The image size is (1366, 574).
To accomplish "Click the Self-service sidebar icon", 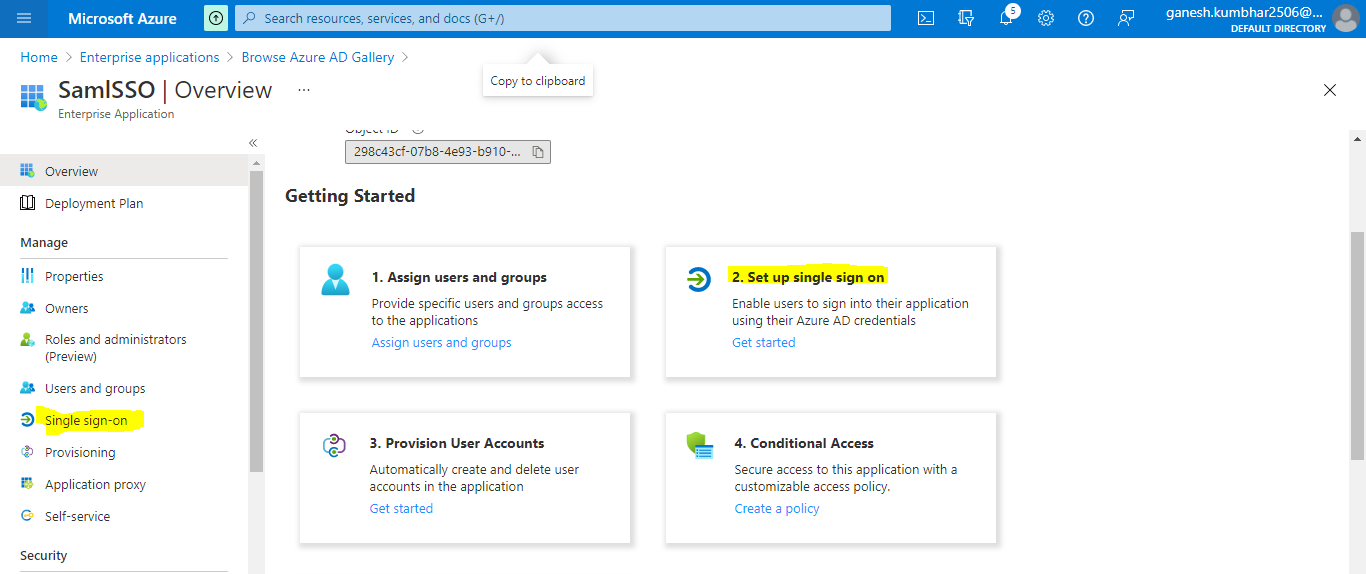I will coord(27,516).
